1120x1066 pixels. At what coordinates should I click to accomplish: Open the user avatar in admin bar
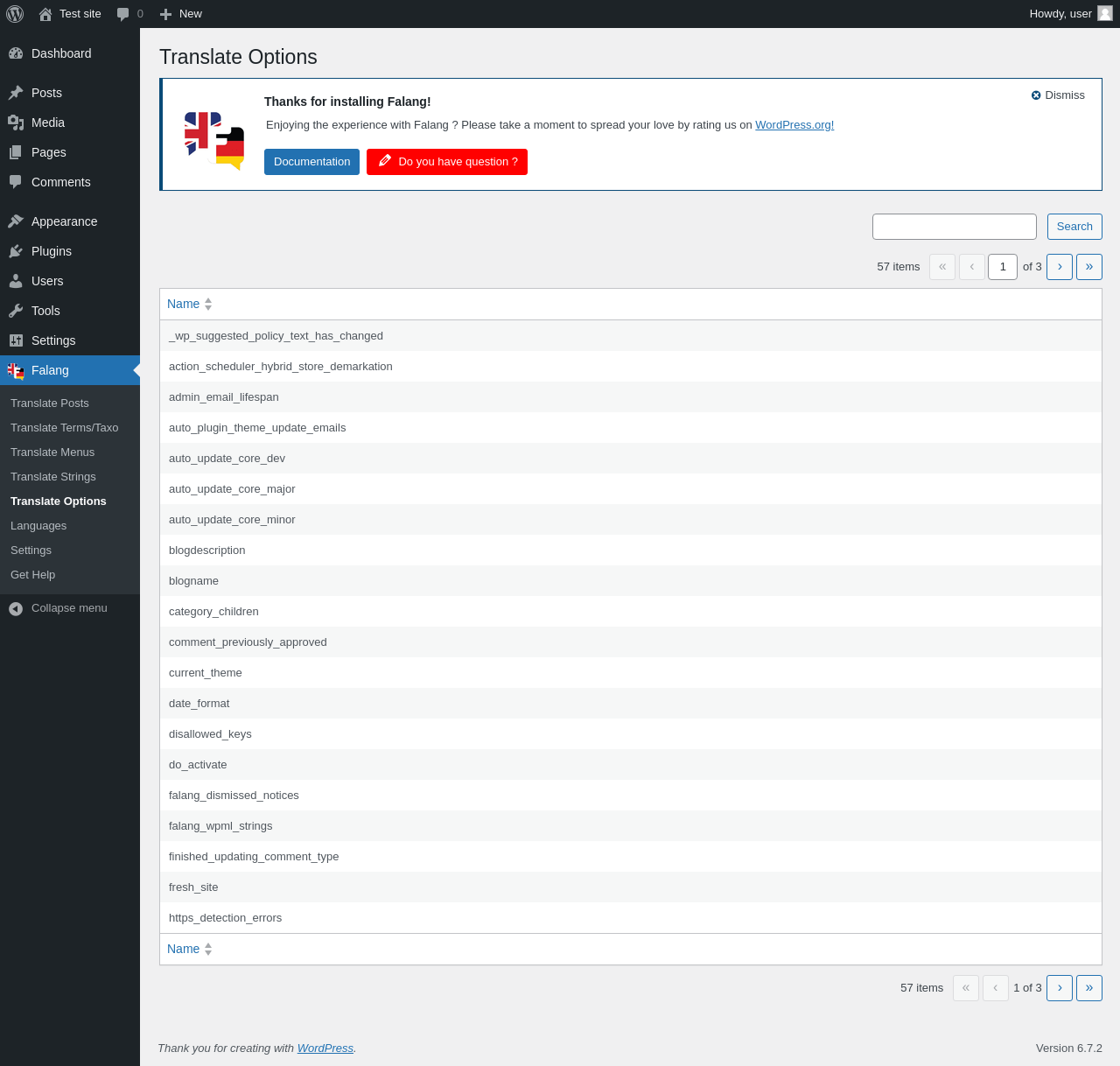1105,13
